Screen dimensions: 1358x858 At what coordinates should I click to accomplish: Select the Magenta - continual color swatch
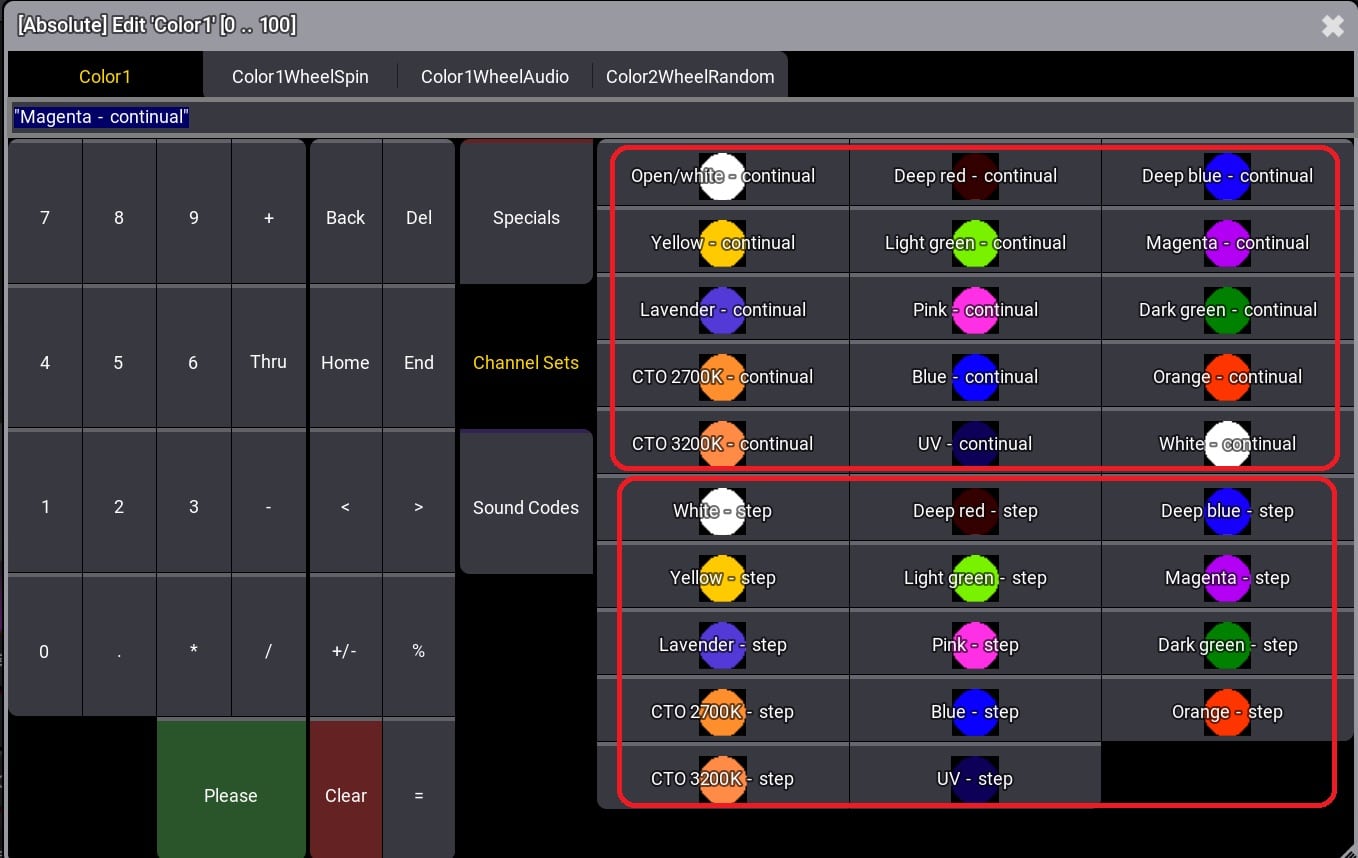1226,243
